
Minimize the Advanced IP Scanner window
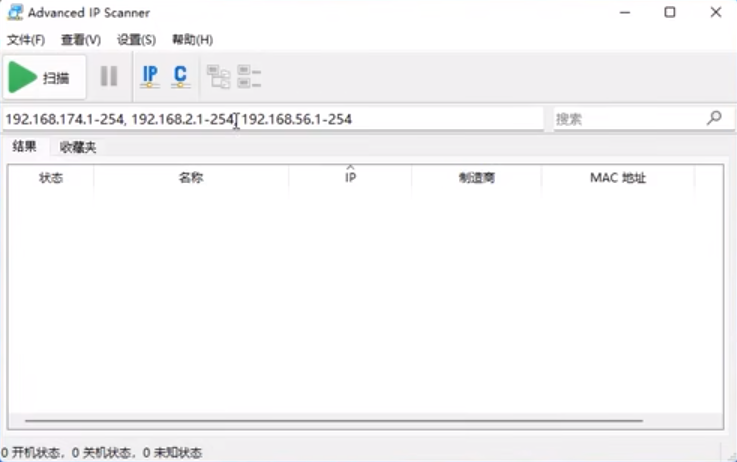pyautogui.click(x=625, y=13)
